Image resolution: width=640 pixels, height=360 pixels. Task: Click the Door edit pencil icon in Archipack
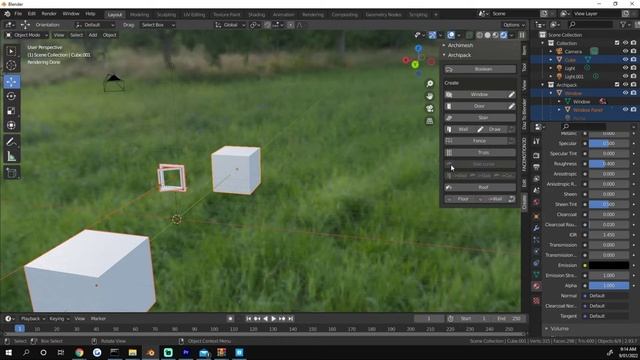511,106
